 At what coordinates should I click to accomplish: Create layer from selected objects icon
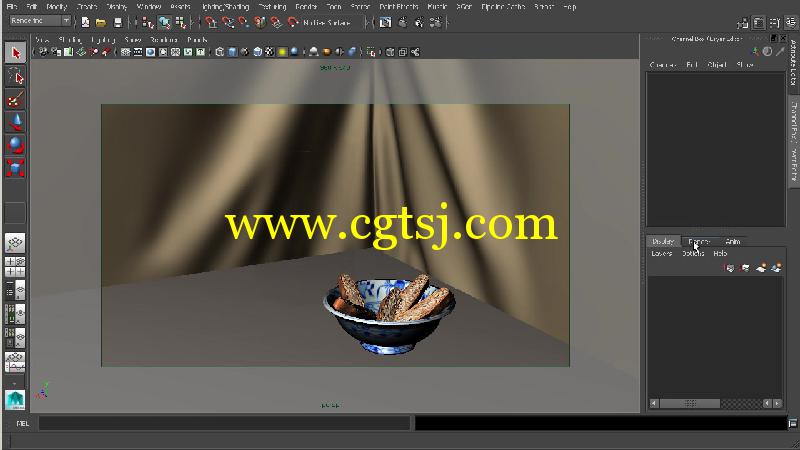pos(776,268)
